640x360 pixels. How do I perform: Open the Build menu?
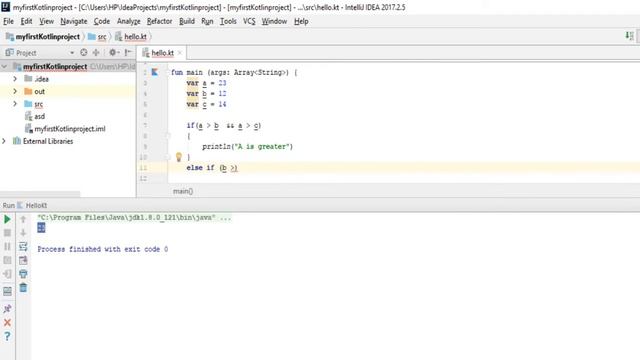point(187,21)
